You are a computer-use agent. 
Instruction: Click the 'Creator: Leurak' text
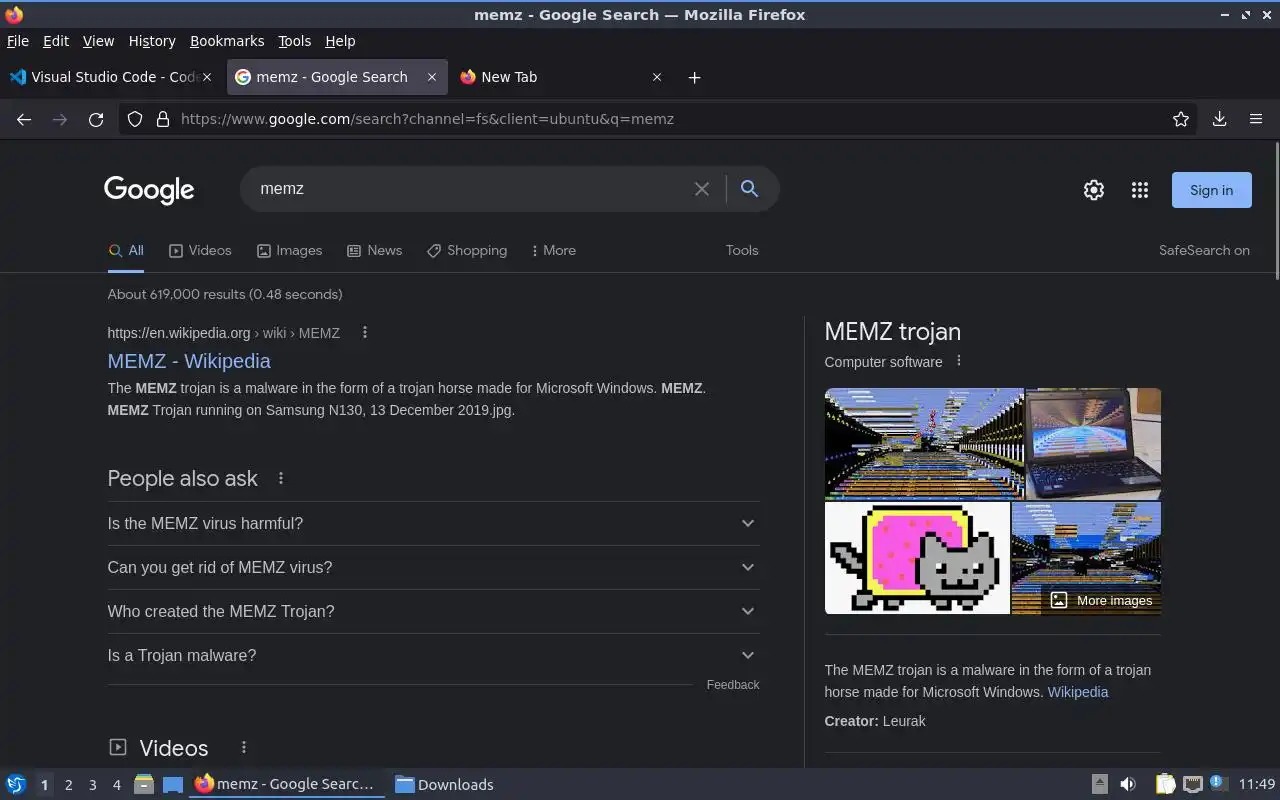click(875, 721)
